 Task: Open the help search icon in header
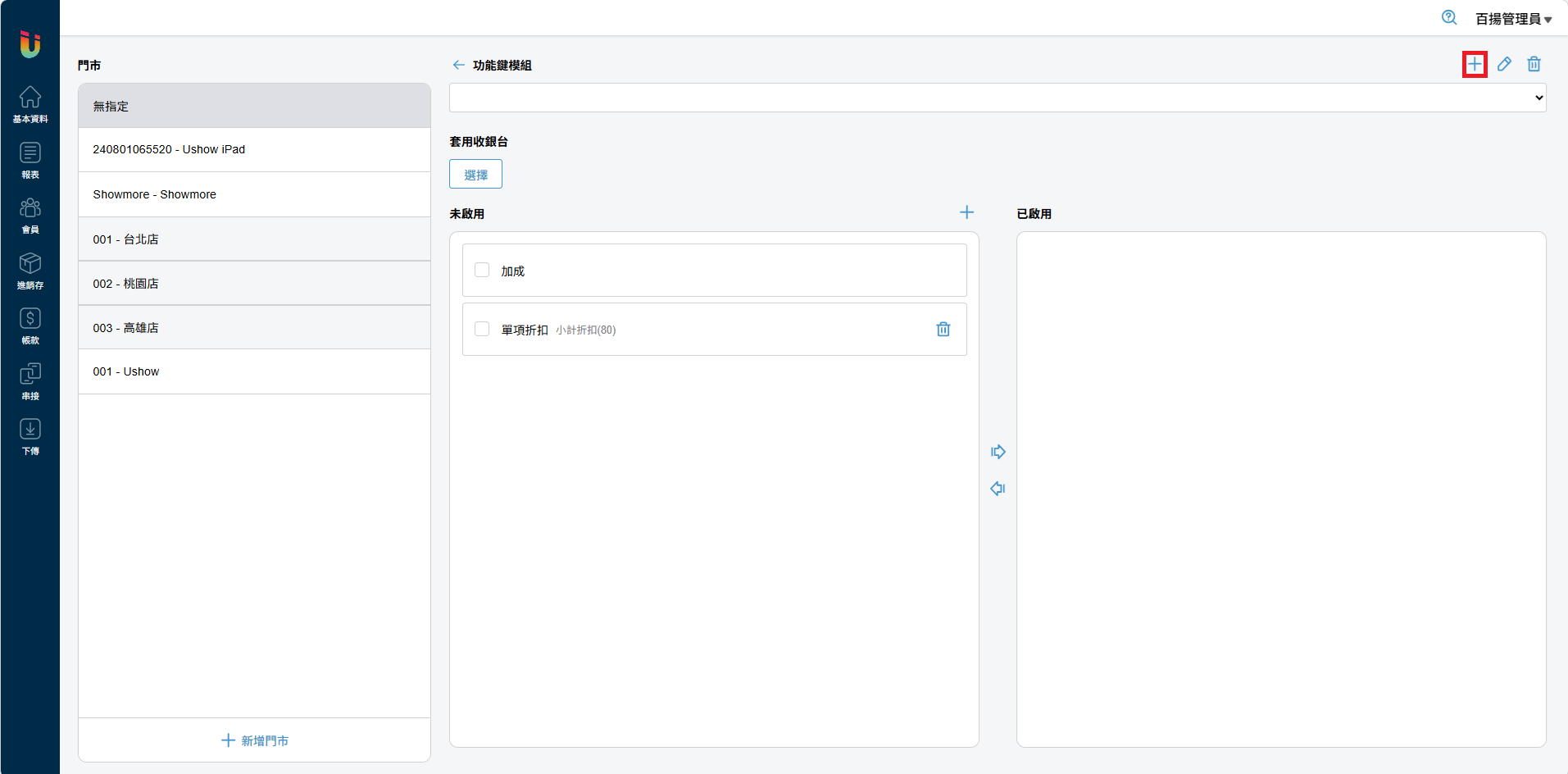pyautogui.click(x=1448, y=18)
